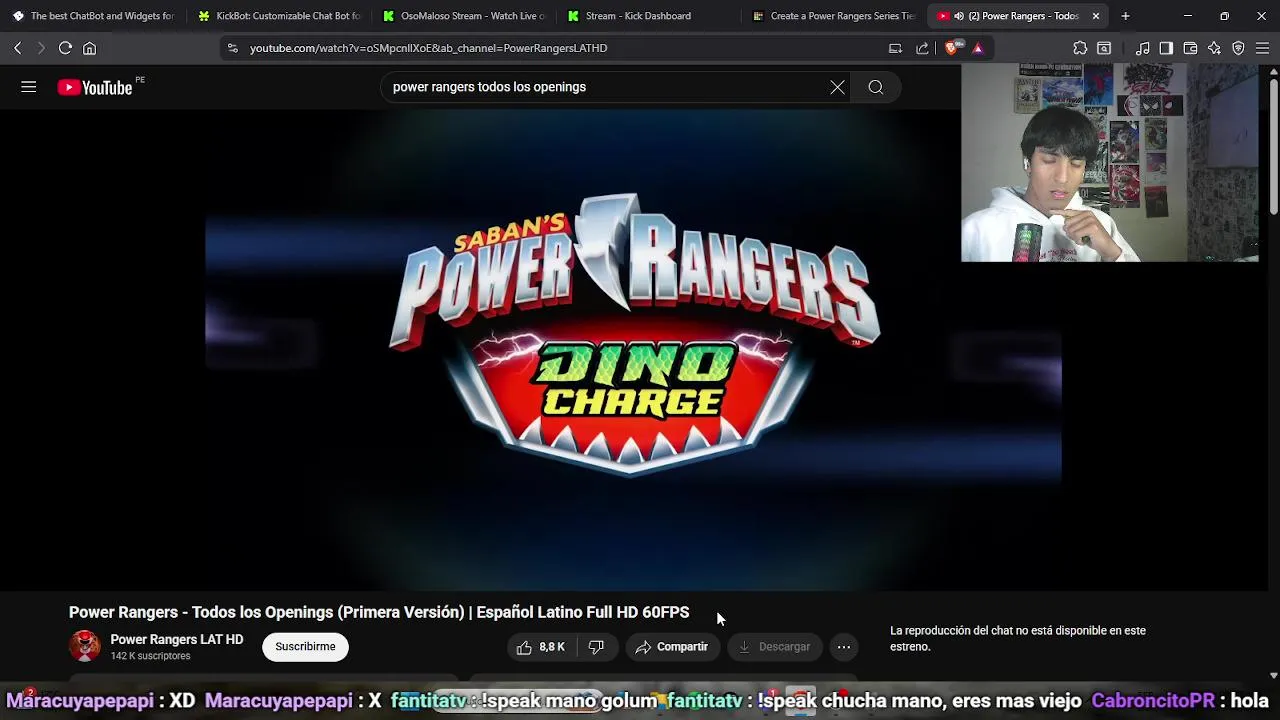Open Power Rangers LAT HD channel avatar
Viewport: 1280px width, 720px height.
click(x=85, y=646)
